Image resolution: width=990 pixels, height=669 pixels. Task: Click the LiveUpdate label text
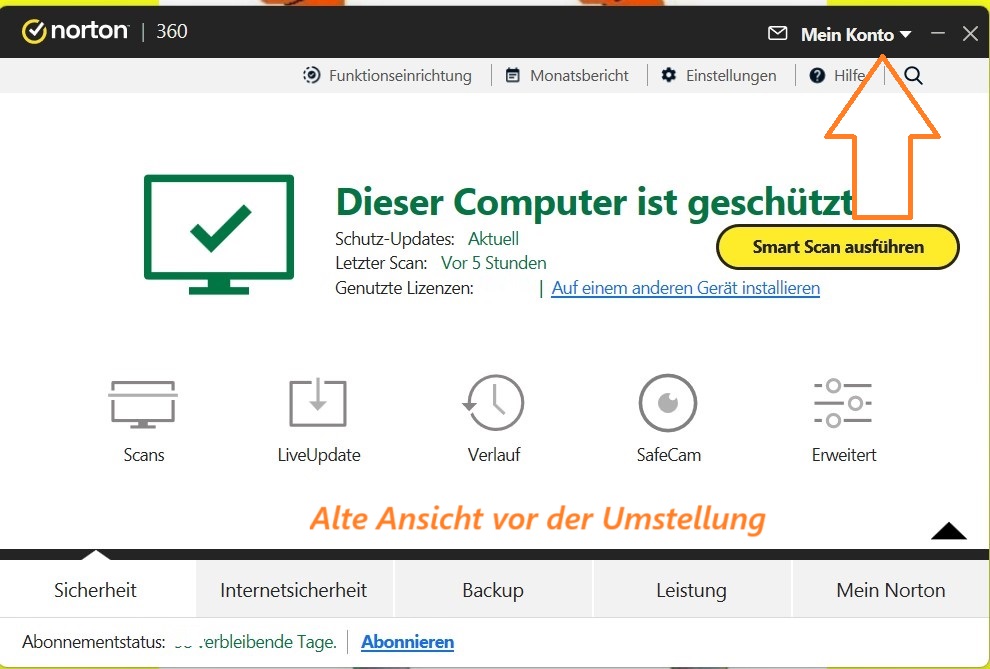[x=319, y=454]
